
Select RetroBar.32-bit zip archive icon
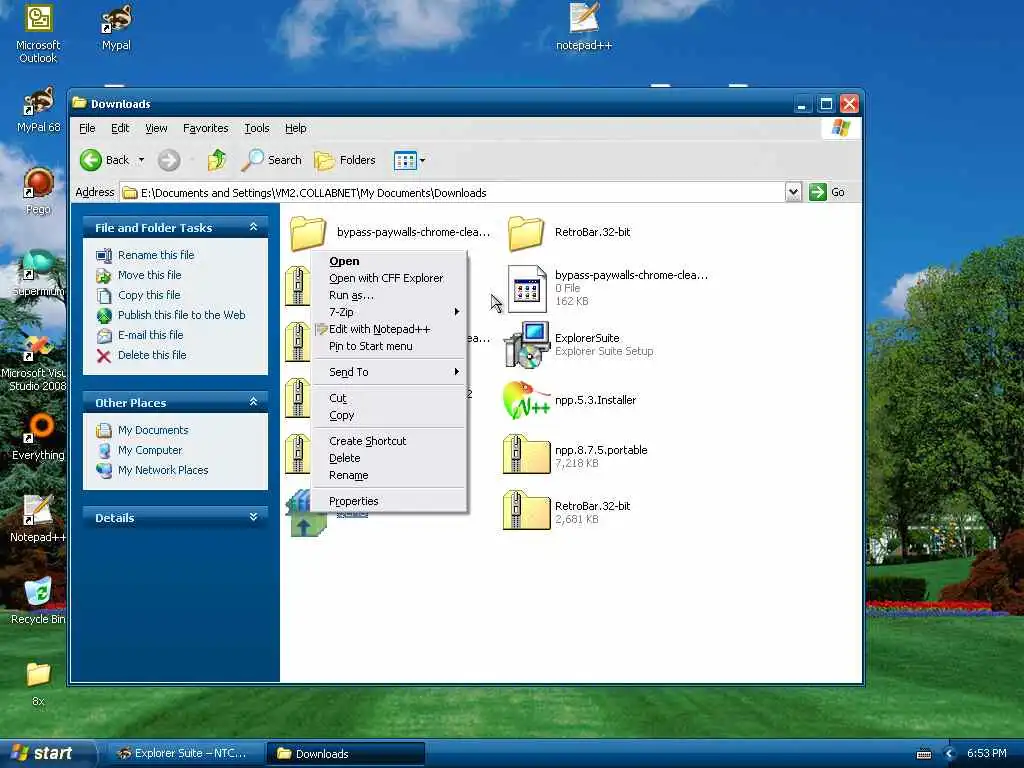tap(526, 511)
